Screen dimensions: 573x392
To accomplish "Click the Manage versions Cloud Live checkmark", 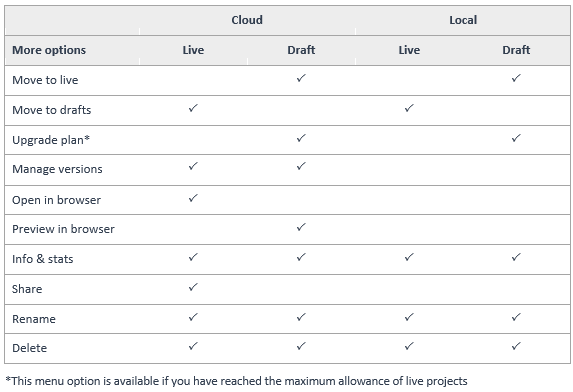I will (193, 167).
